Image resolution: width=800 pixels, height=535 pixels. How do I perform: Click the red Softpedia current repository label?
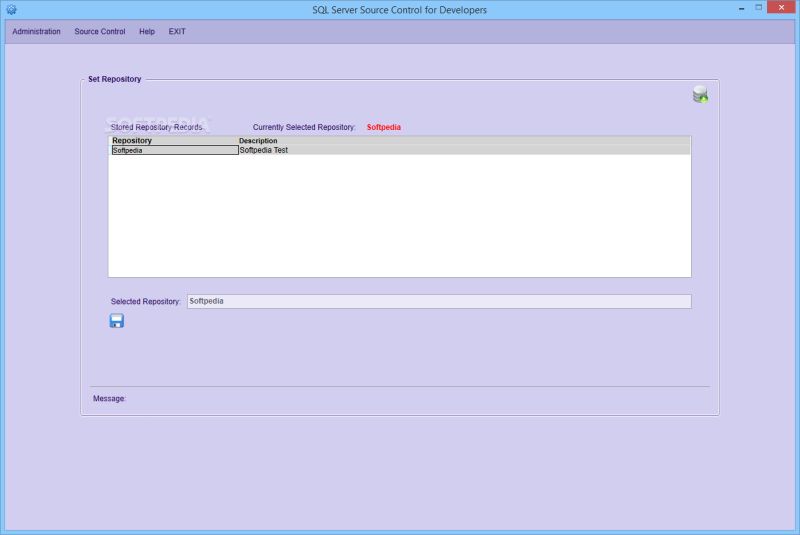[384, 127]
